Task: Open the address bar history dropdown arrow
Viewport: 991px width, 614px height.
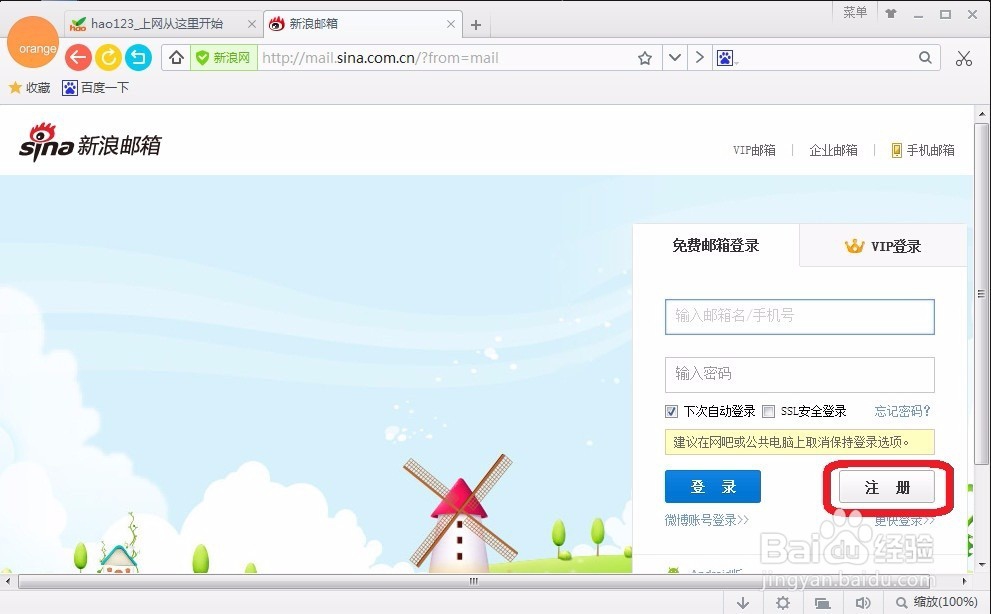Action: 674,57
